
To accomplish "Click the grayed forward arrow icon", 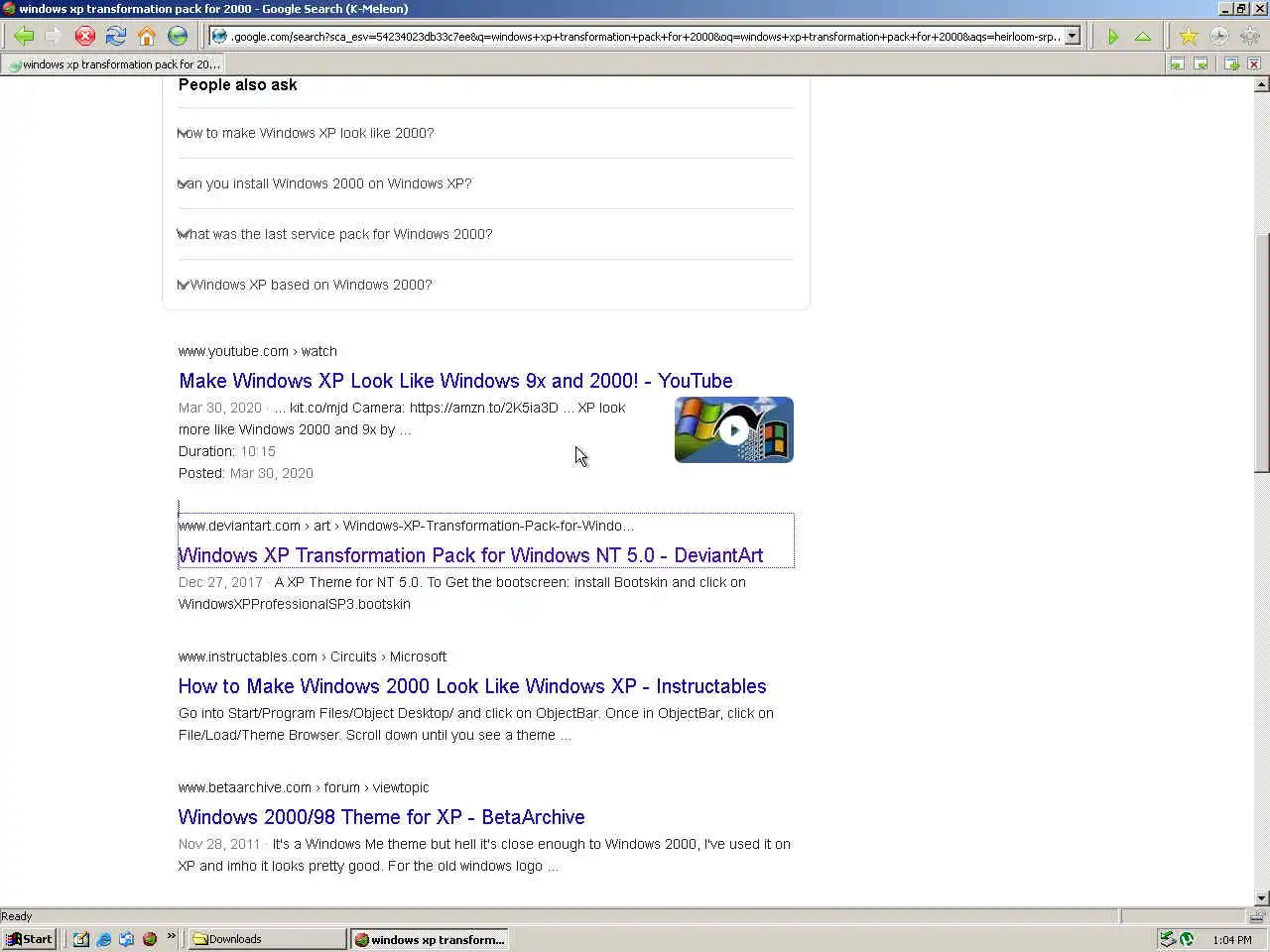I will pyautogui.click(x=54, y=37).
